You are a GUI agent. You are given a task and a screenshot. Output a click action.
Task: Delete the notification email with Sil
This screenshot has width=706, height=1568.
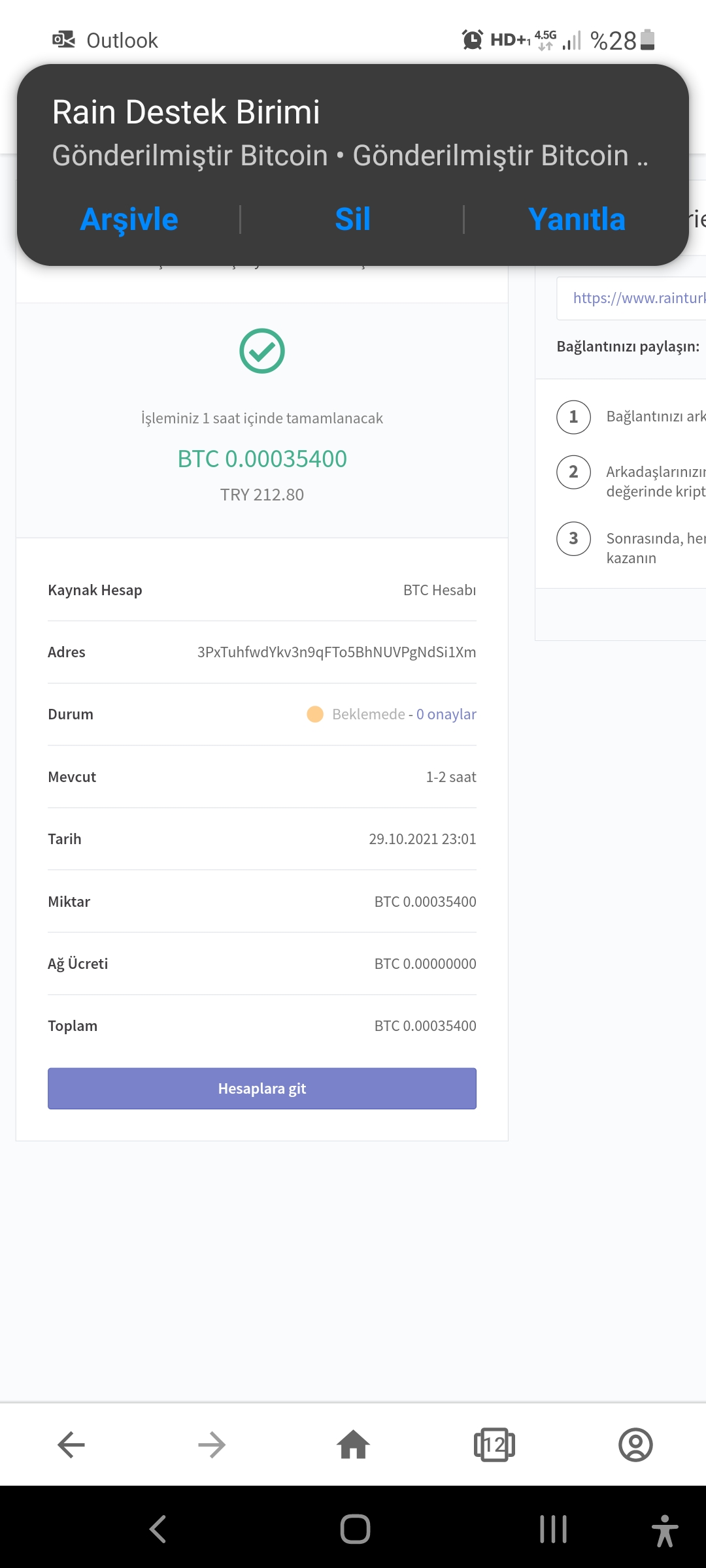tap(353, 219)
